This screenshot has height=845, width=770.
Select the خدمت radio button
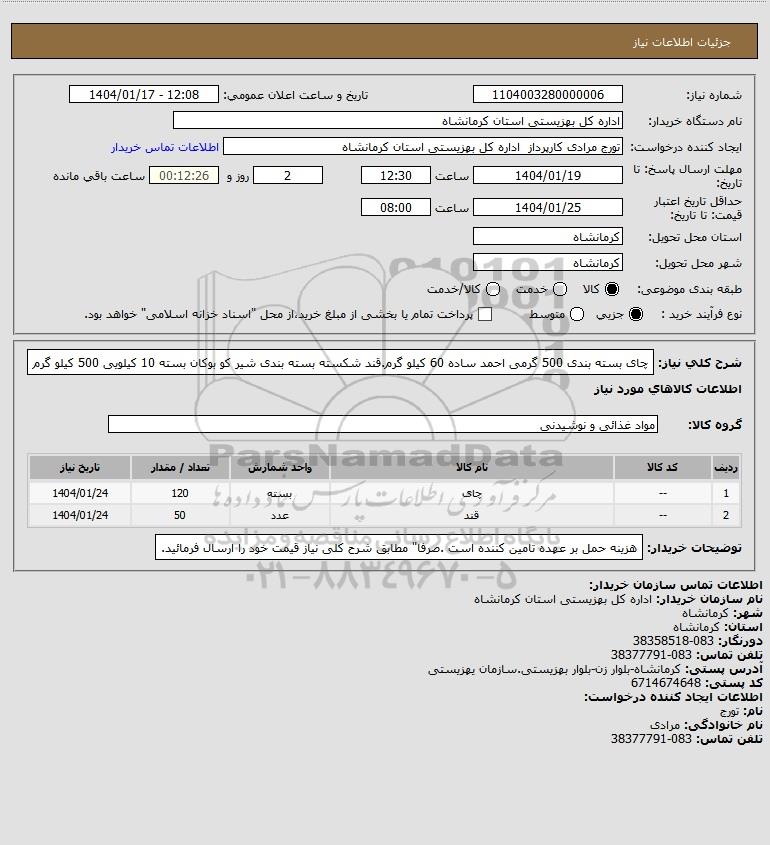pos(560,289)
